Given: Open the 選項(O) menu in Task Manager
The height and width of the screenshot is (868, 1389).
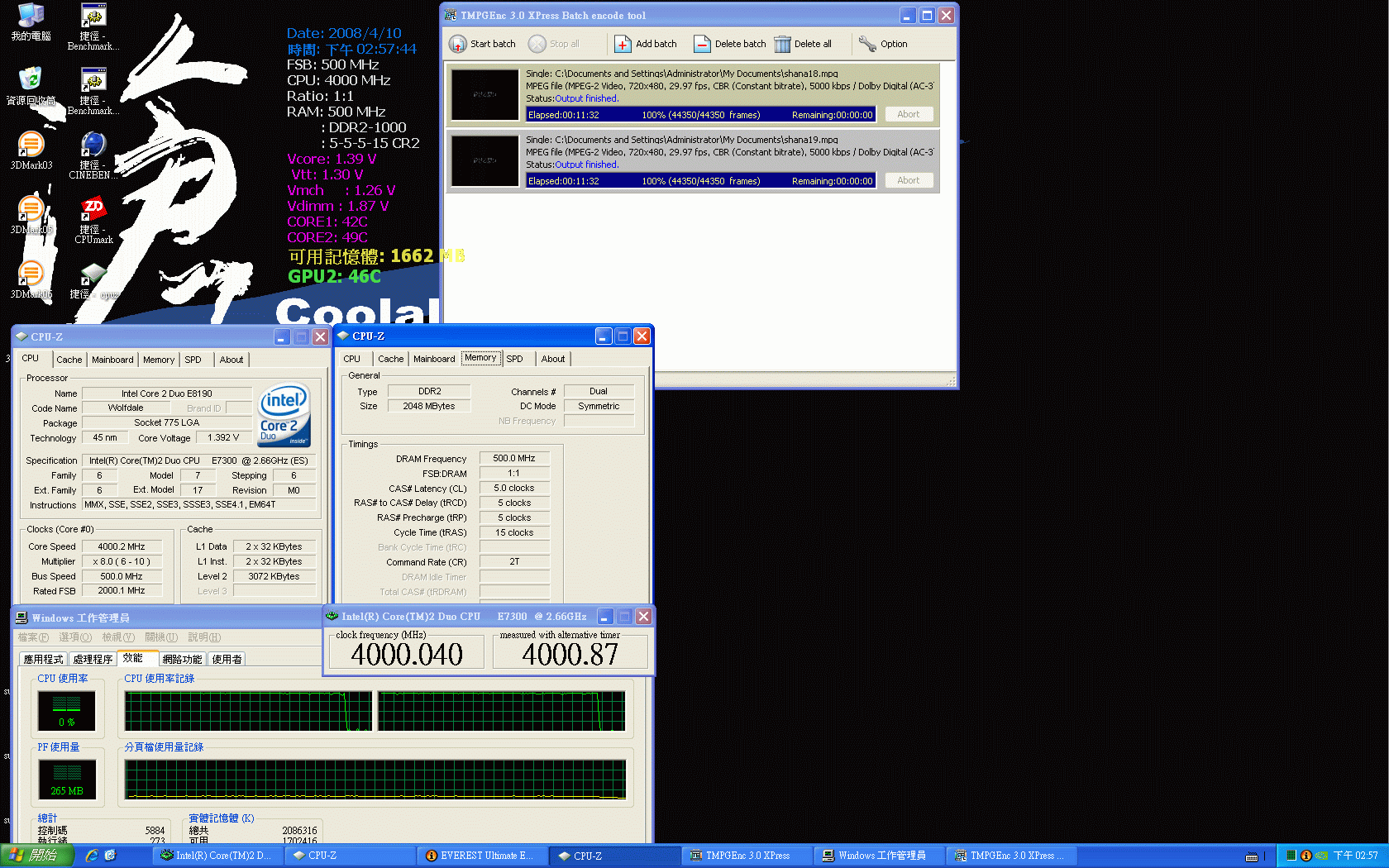Looking at the screenshot, I should click(x=75, y=637).
